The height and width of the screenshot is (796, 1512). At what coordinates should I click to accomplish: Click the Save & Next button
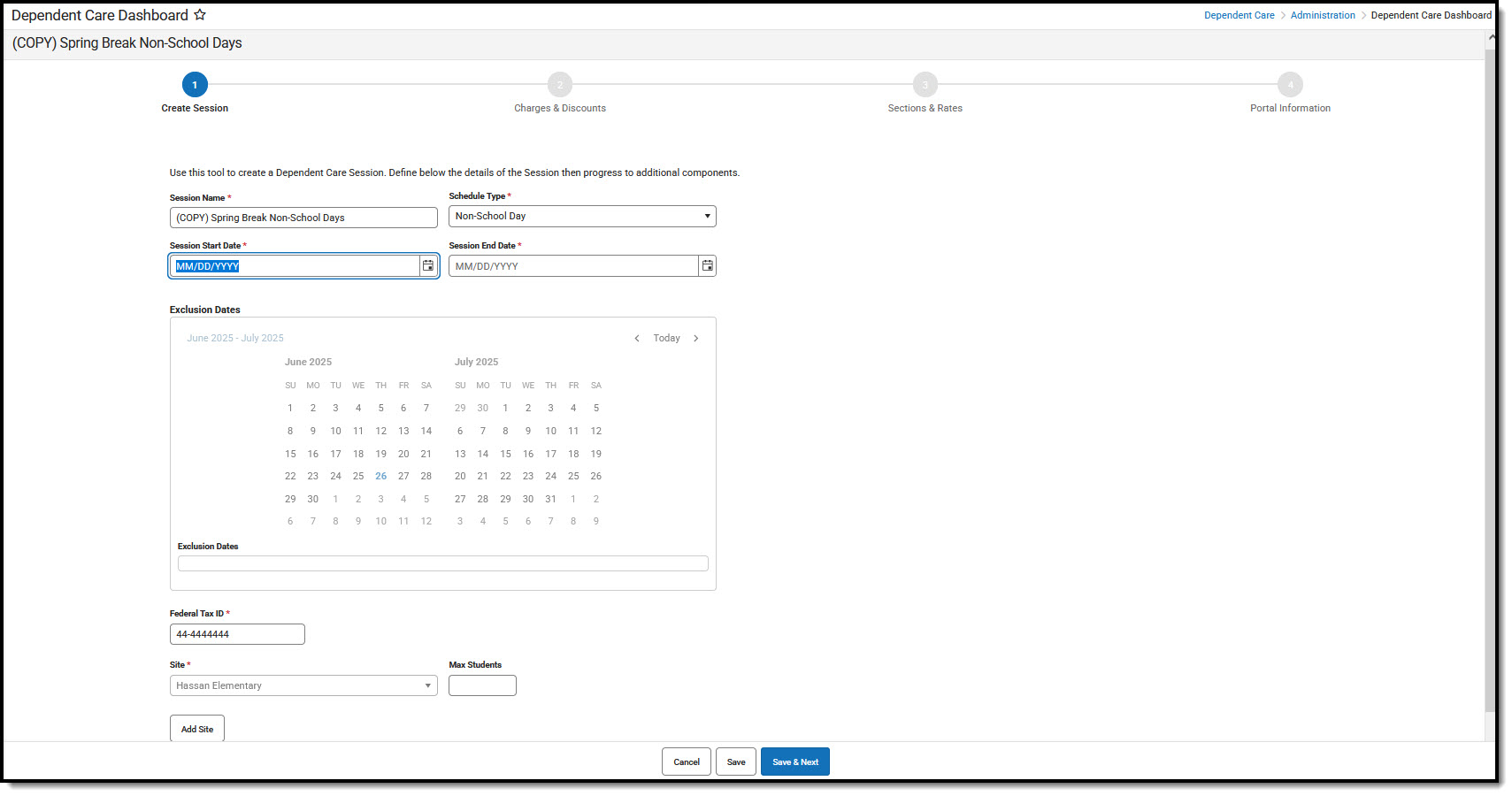tap(795, 762)
